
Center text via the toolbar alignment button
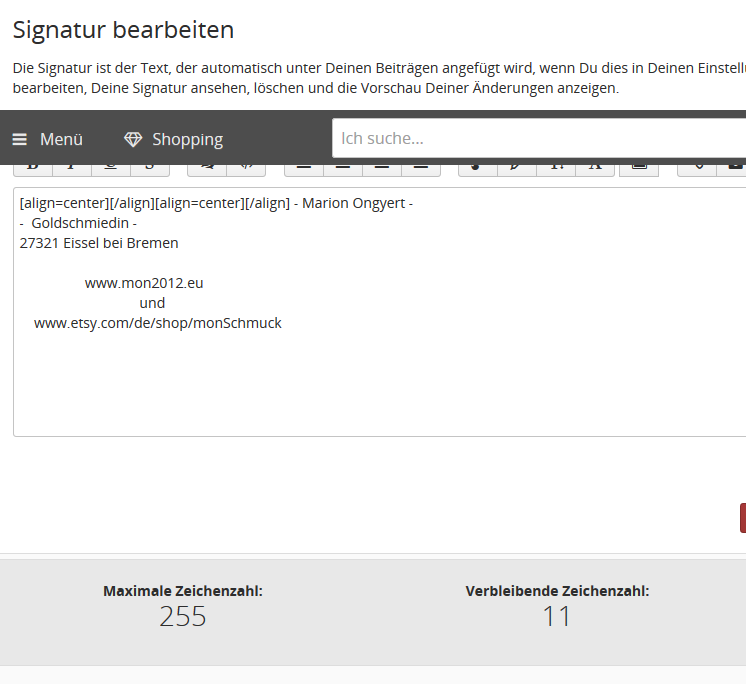(x=343, y=166)
